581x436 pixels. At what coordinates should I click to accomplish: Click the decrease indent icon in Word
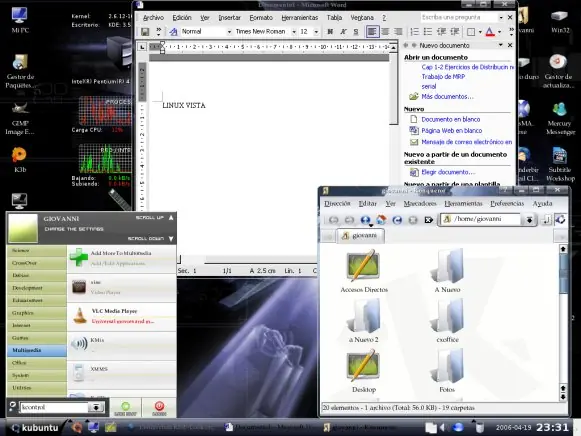coord(441,32)
